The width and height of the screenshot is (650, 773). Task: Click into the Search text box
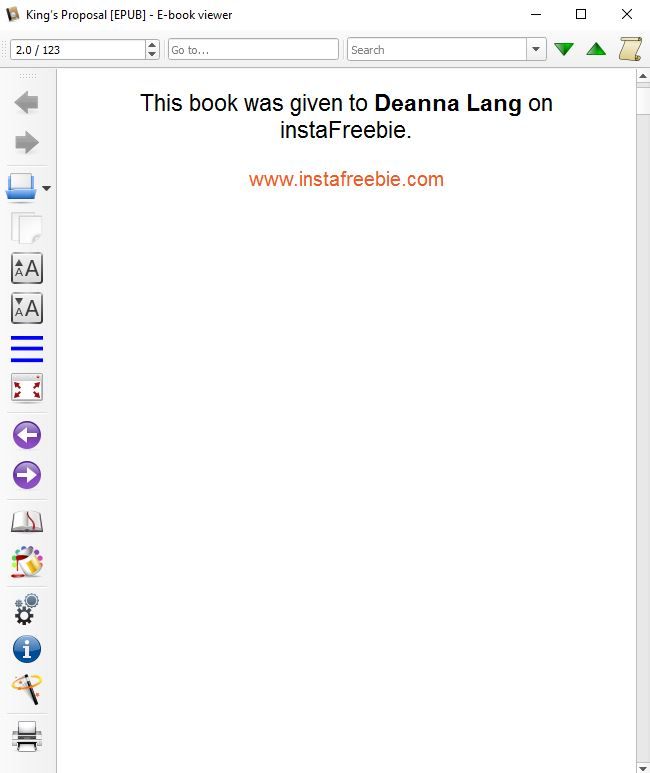[x=436, y=50]
